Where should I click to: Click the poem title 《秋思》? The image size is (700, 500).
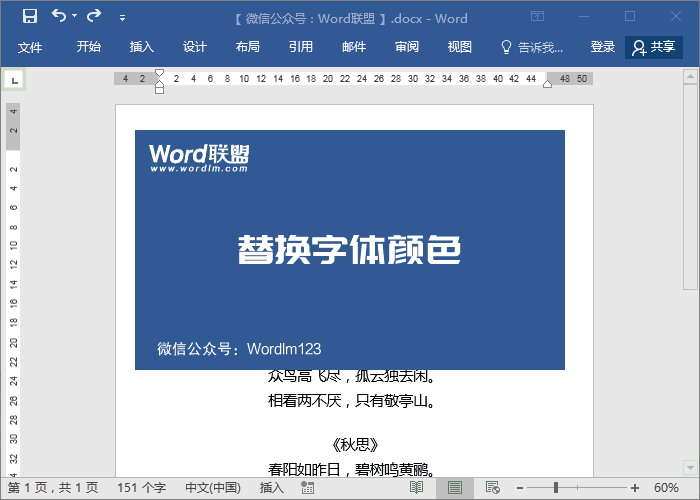[355, 445]
